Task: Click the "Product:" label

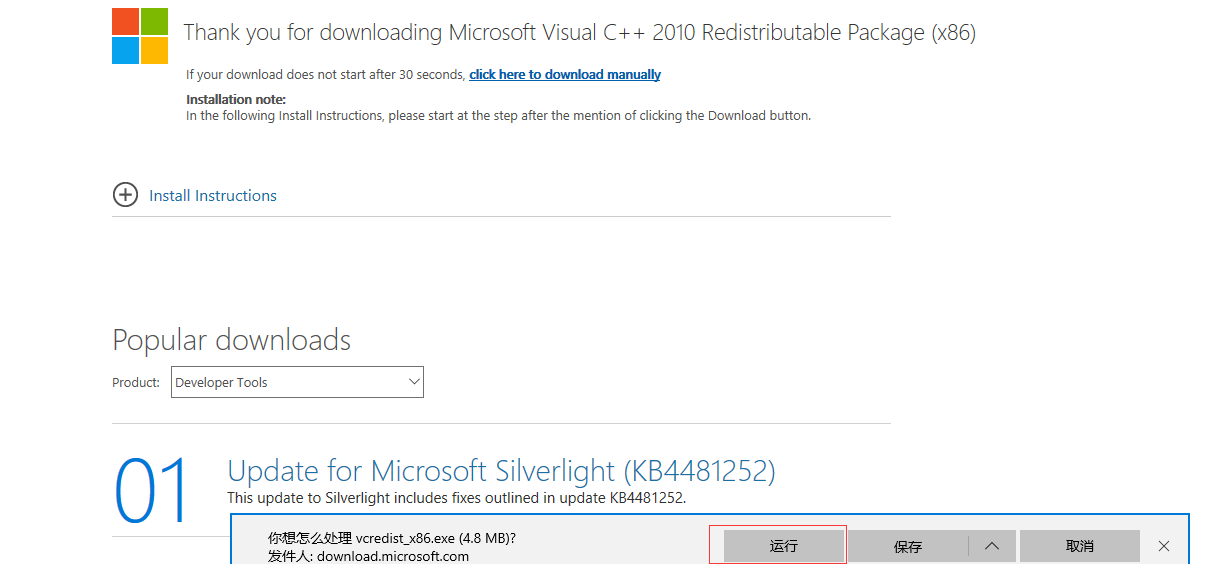Action: click(136, 382)
